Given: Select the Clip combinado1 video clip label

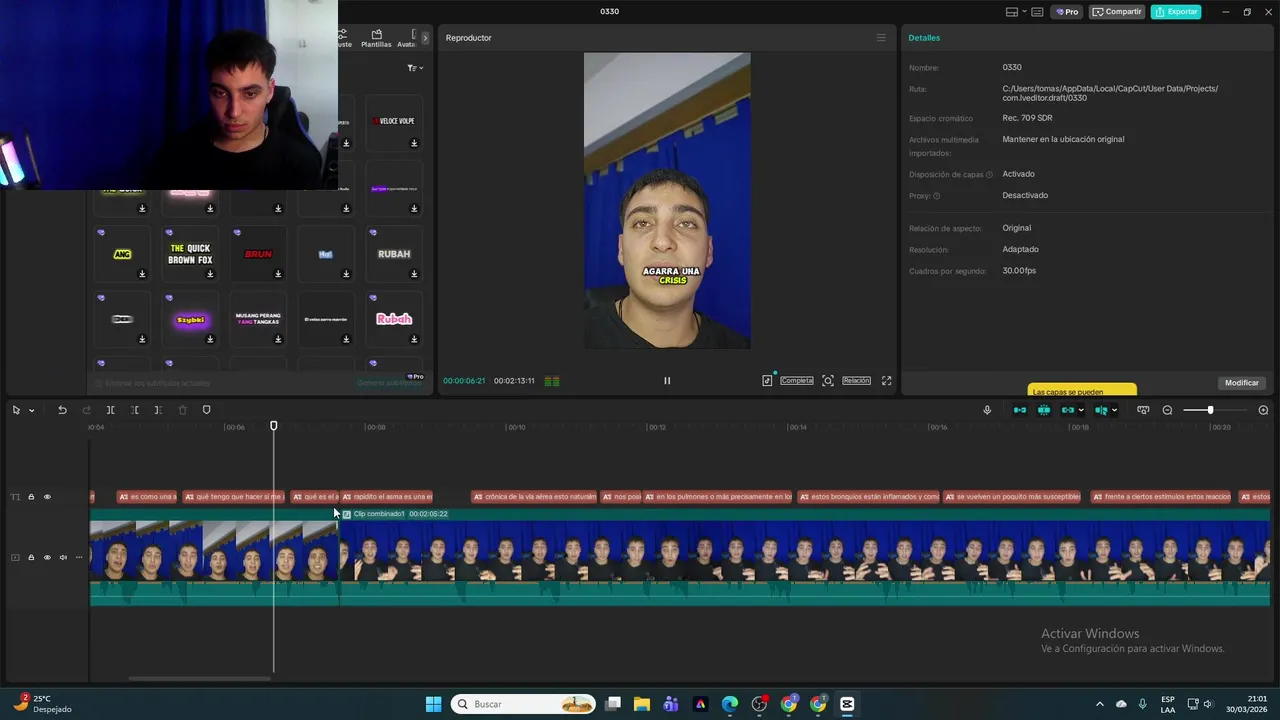Looking at the screenshot, I should pyautogui.click(x=379, y=514).
